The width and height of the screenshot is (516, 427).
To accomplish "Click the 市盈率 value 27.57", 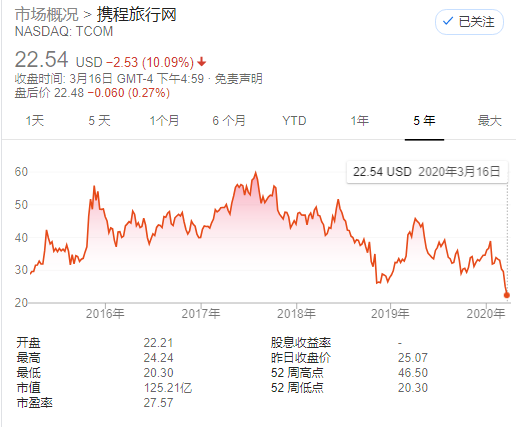I will coord(158,403).
